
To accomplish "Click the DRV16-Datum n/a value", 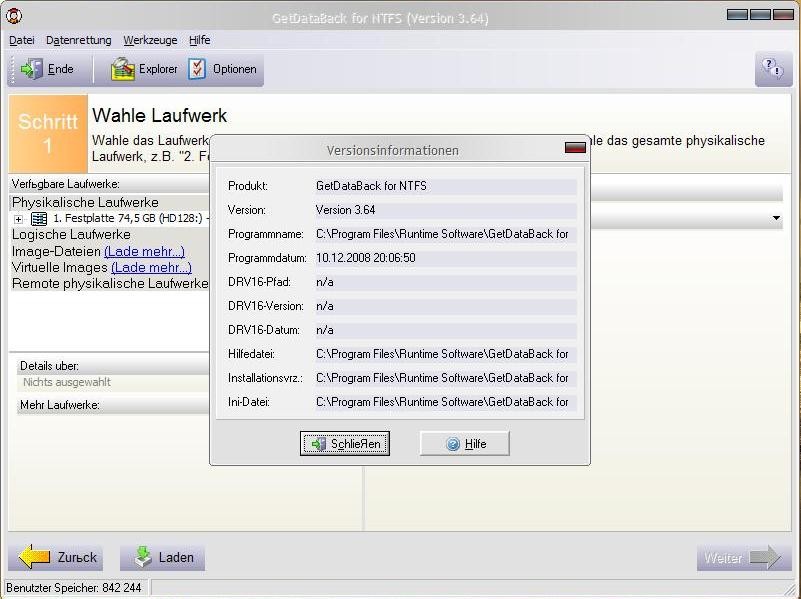I will 446,330.
